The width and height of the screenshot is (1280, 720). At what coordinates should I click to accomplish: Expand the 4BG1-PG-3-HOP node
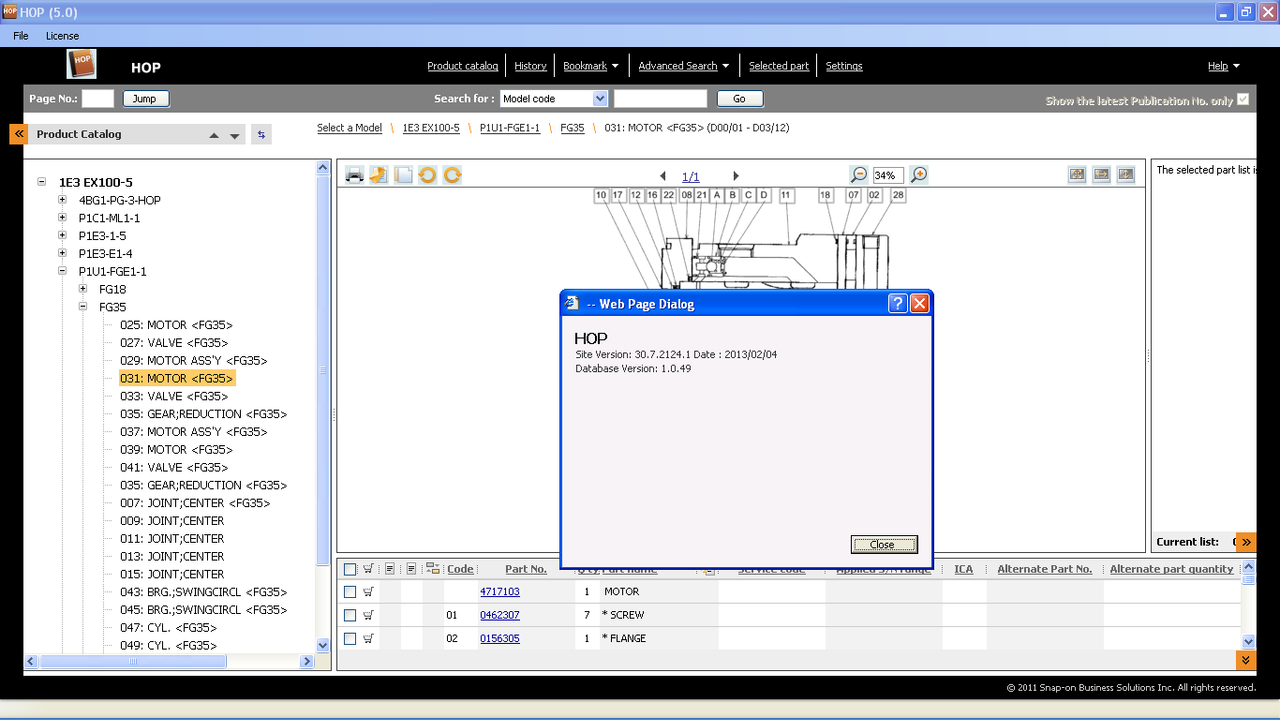(62, 200)
